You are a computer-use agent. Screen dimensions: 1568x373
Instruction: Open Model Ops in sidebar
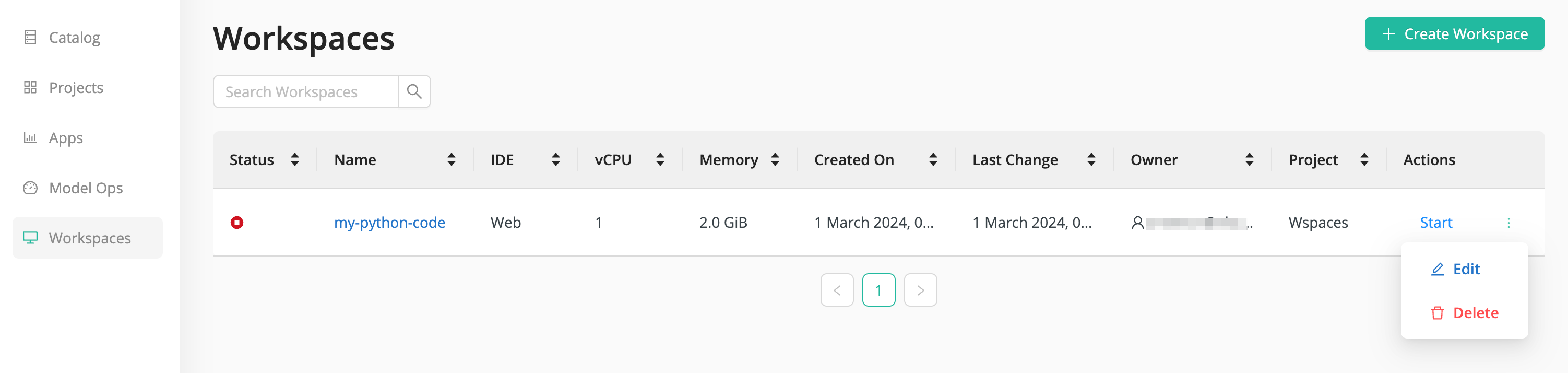(73, 188)
